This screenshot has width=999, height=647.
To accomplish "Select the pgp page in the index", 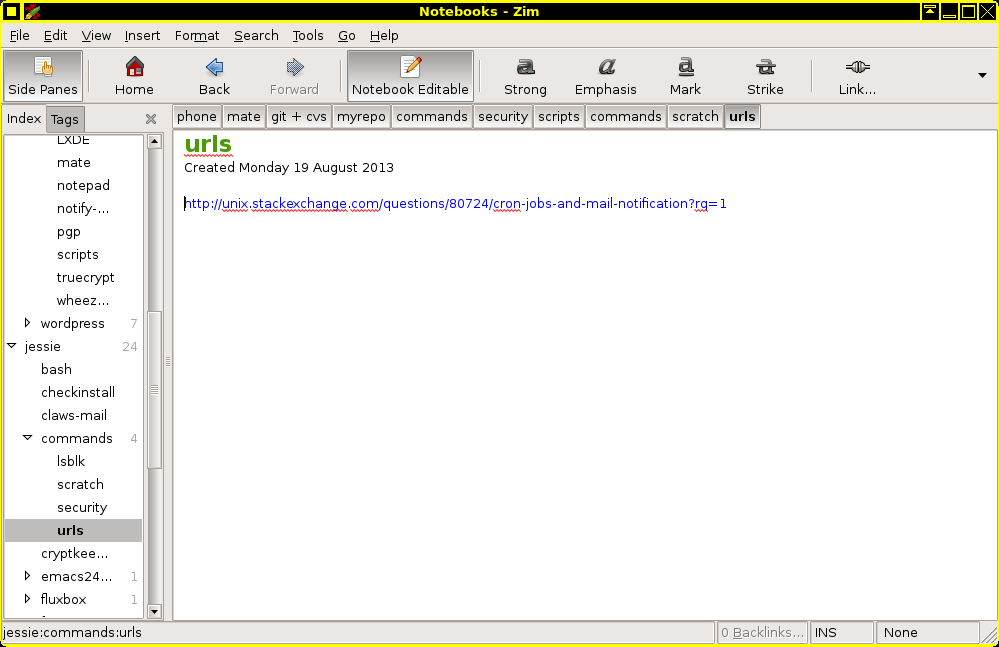I will [69, 232].
